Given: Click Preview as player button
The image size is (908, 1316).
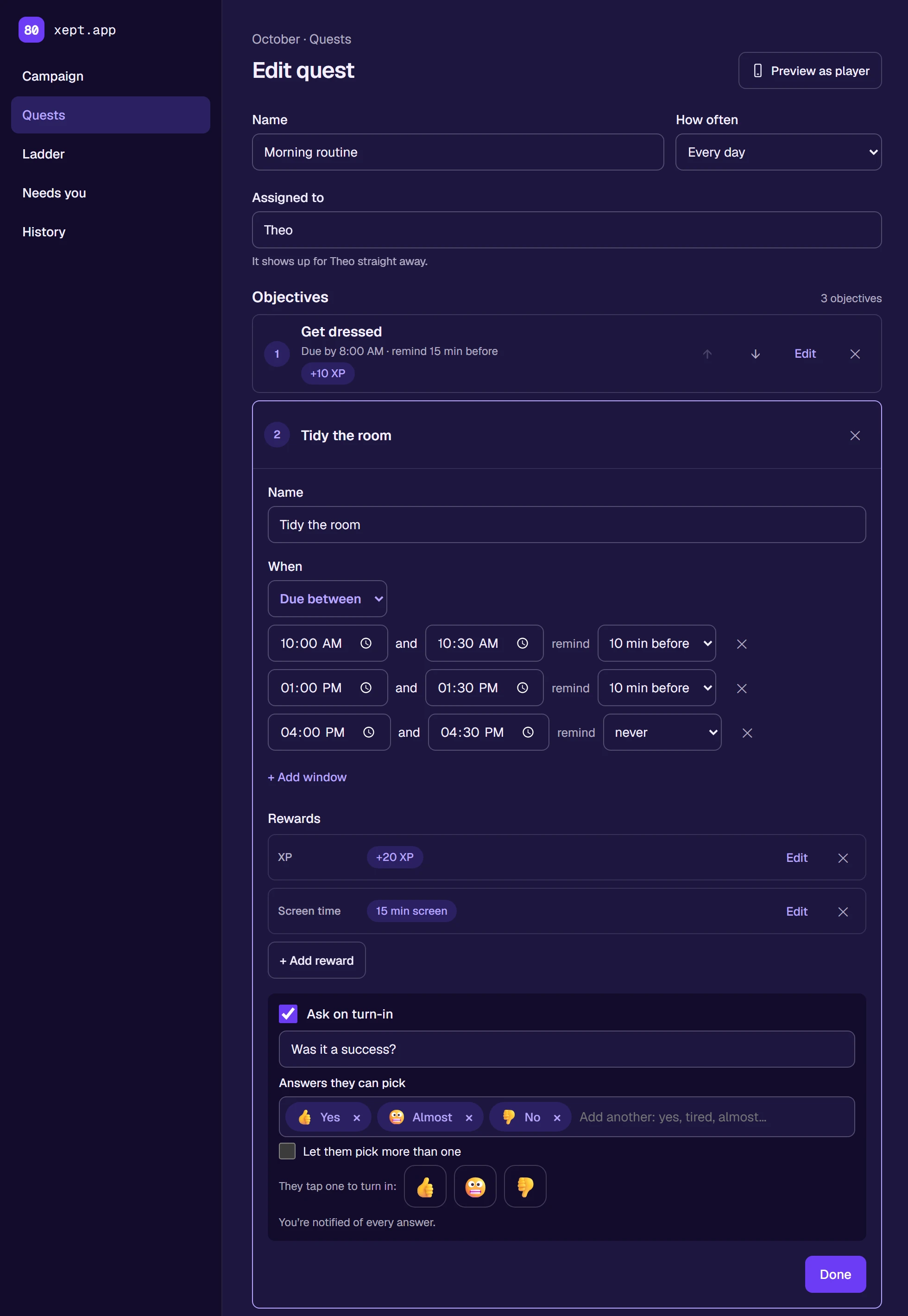Looking at the screenshot, I should tap(810, 70).
